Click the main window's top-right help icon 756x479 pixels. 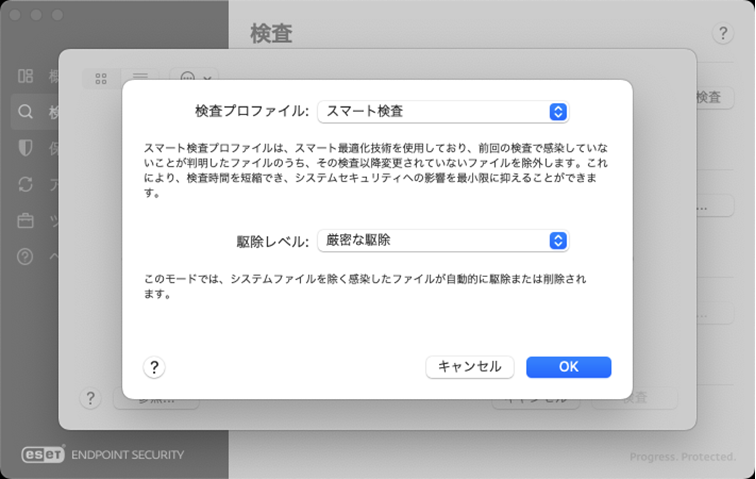click(722, 33)
